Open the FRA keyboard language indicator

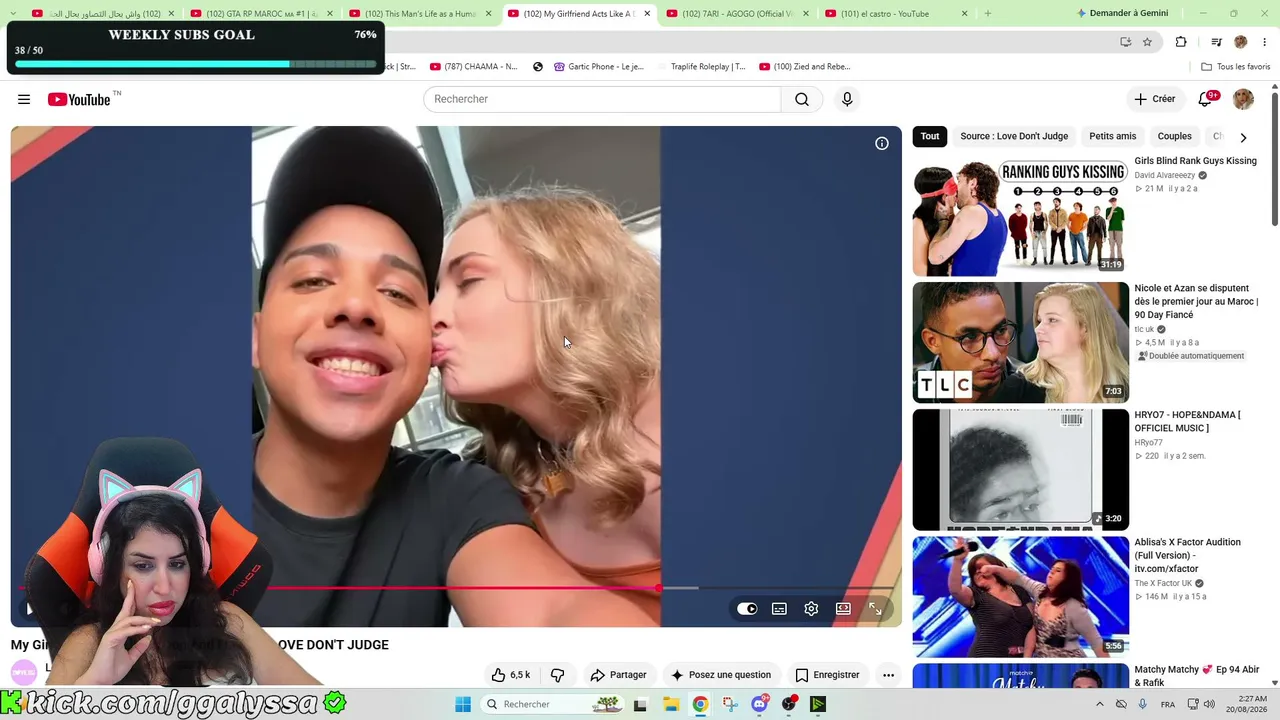coord(1168,704)
